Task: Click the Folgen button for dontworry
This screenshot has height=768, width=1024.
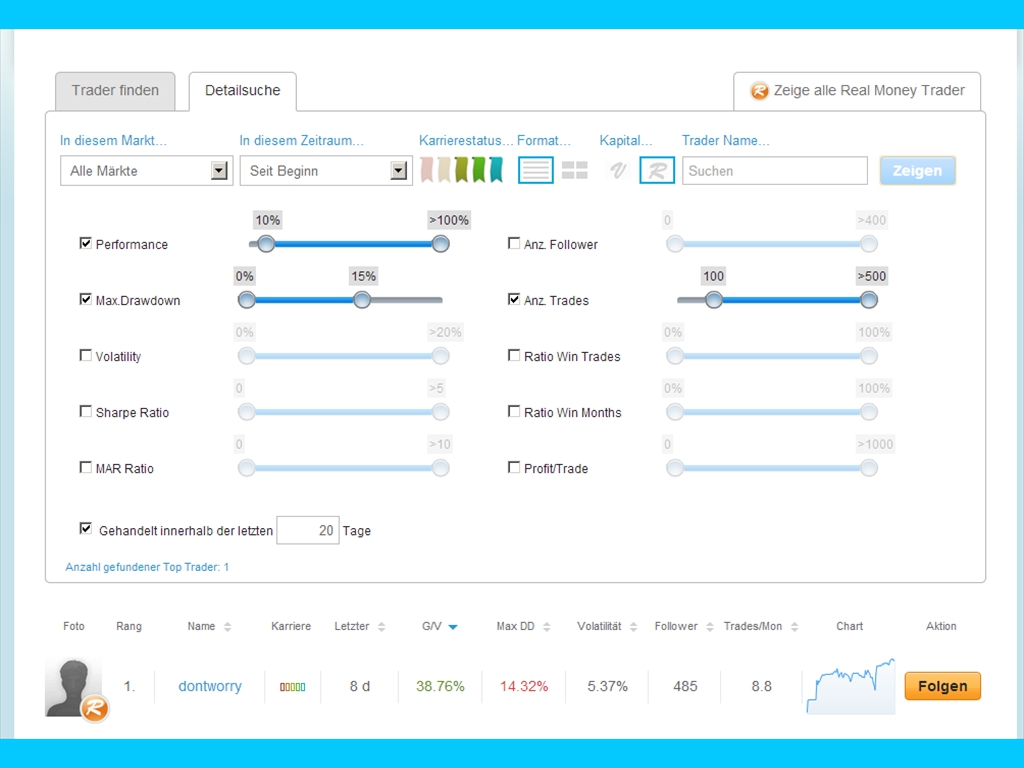Action: pyautogui.click(x=942, y=686)
